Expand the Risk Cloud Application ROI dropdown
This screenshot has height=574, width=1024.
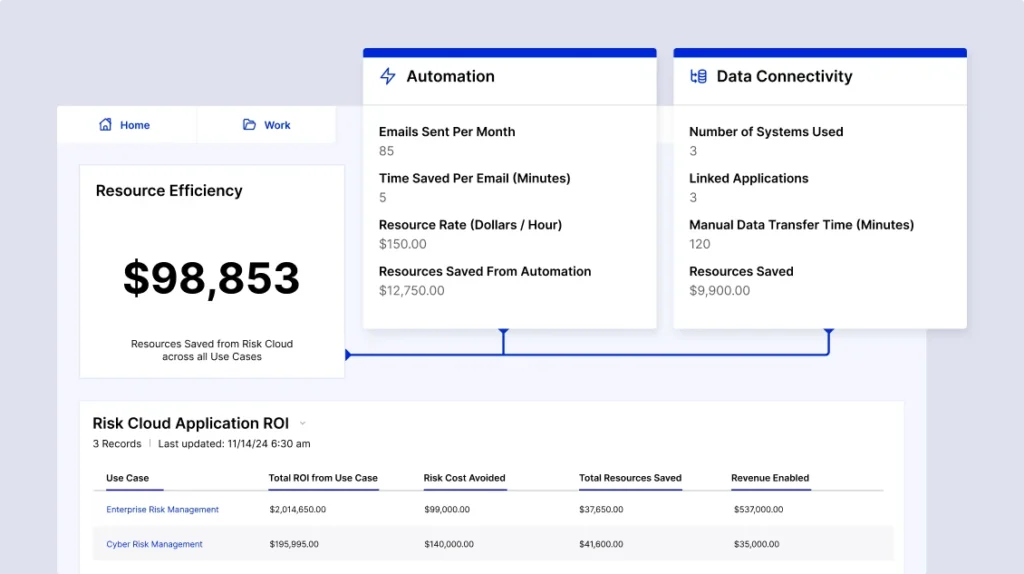302,423
